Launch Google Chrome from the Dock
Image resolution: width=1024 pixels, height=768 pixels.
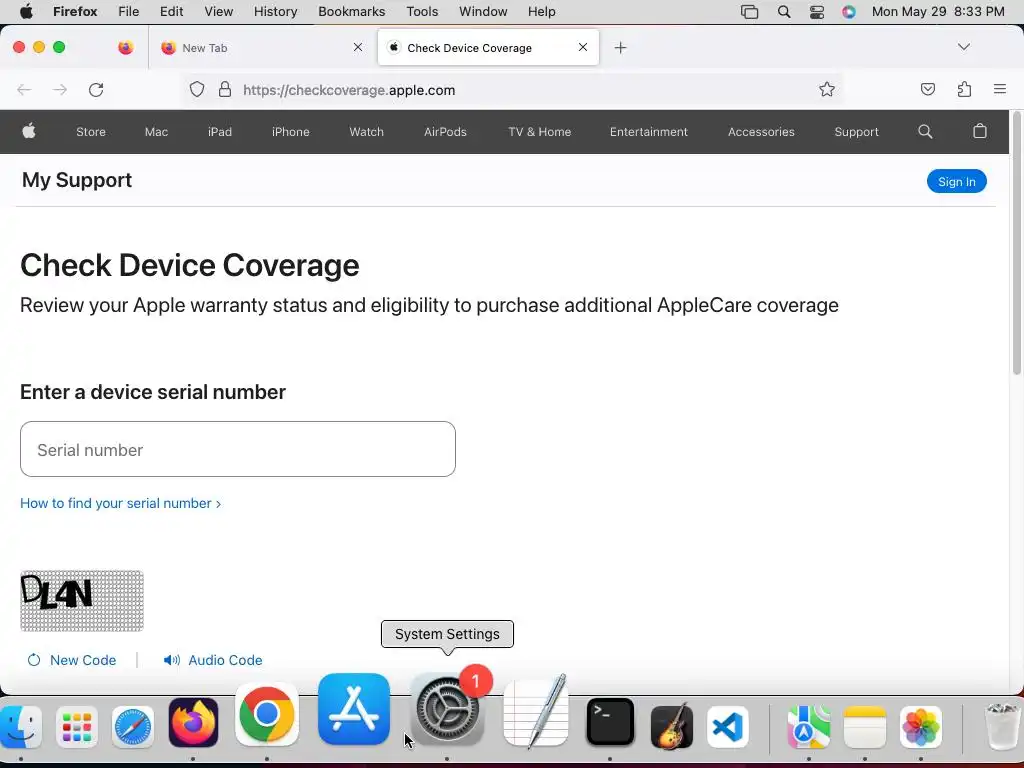(x=266, y=714)
